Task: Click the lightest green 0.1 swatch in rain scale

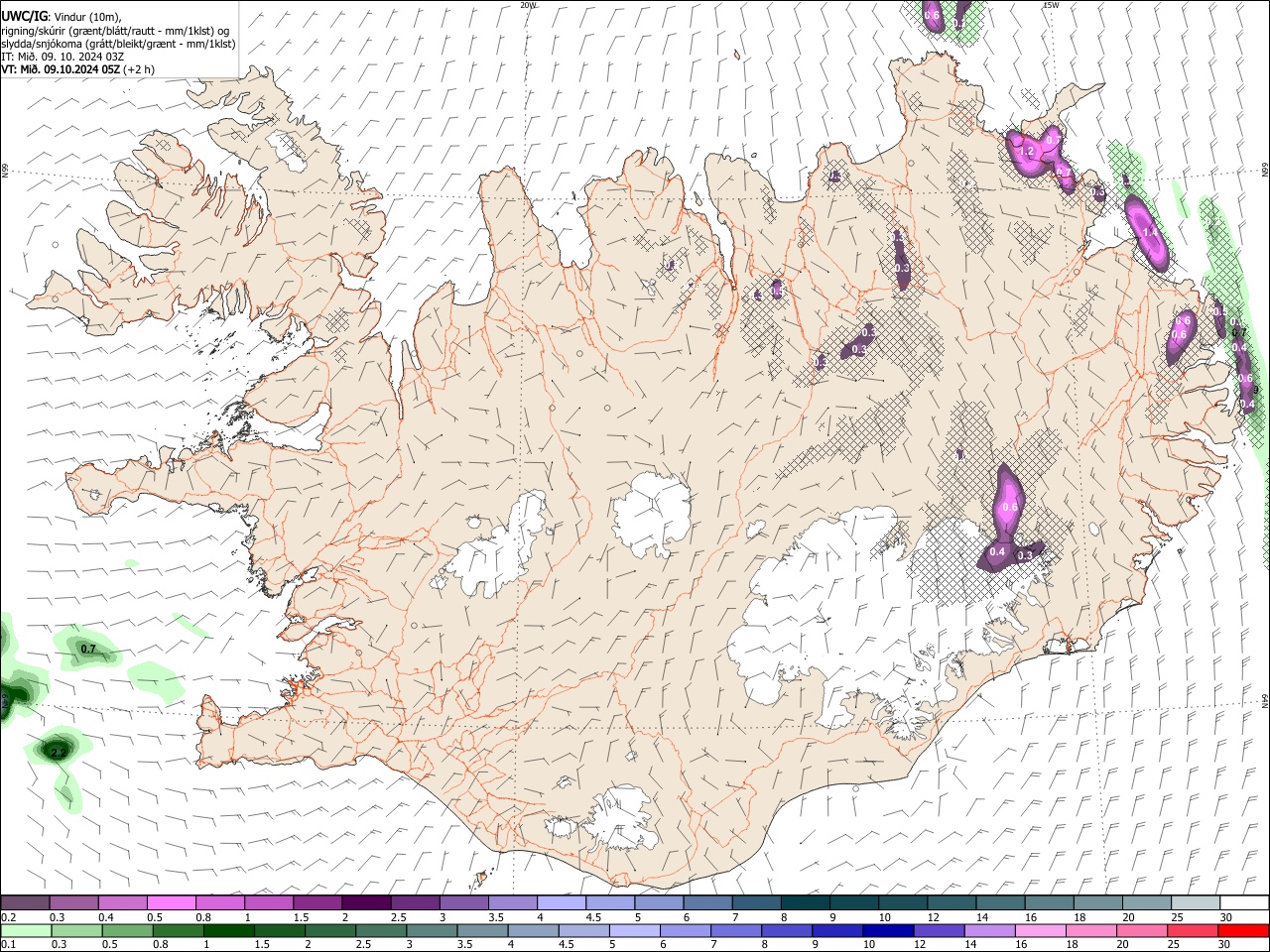Action: click(26, 930)
